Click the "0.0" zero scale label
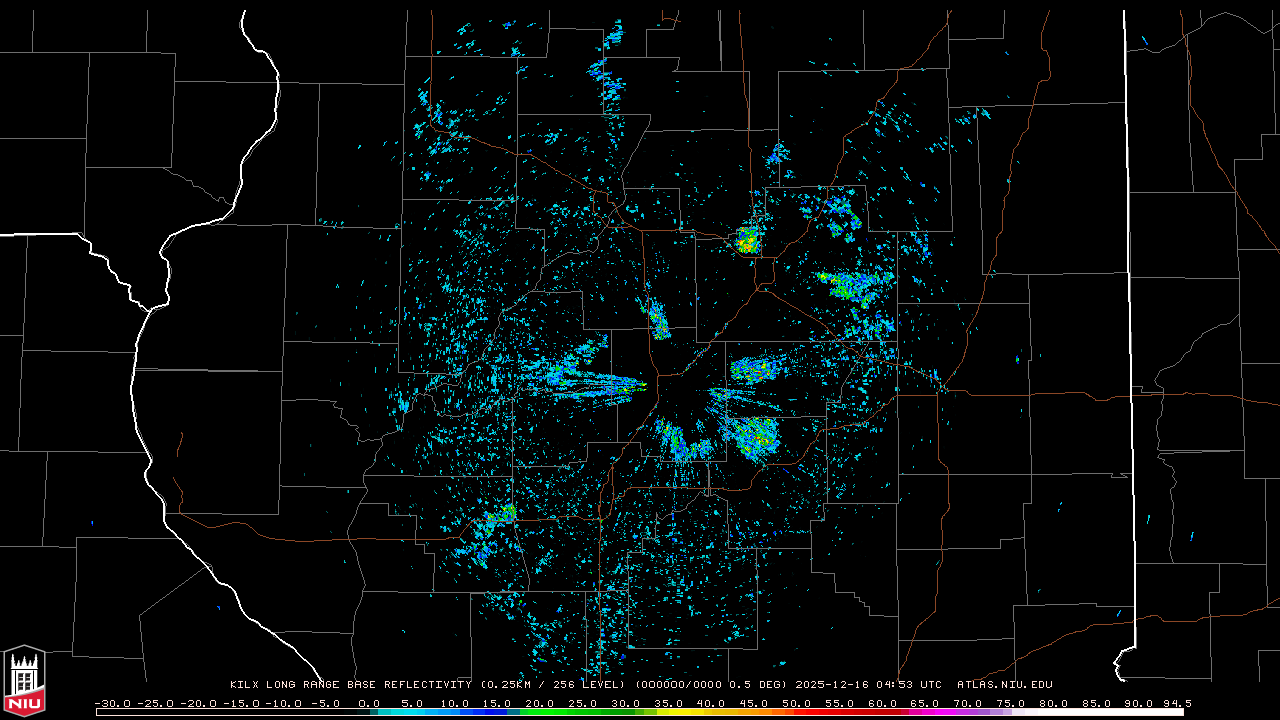The height and width of the screenshot is (720, 1280). [x=370, y=703]
